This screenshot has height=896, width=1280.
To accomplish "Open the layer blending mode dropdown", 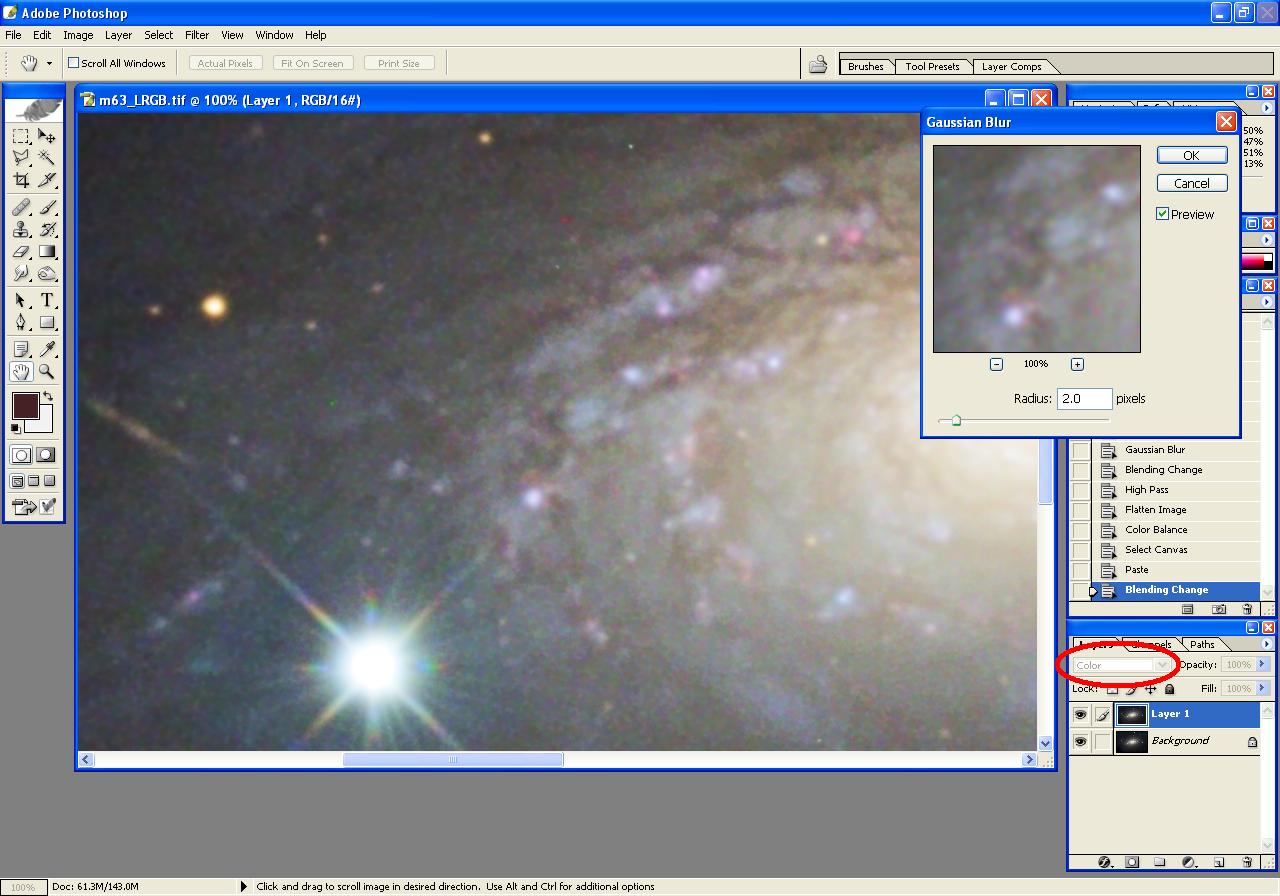I will click(1121, 665).
